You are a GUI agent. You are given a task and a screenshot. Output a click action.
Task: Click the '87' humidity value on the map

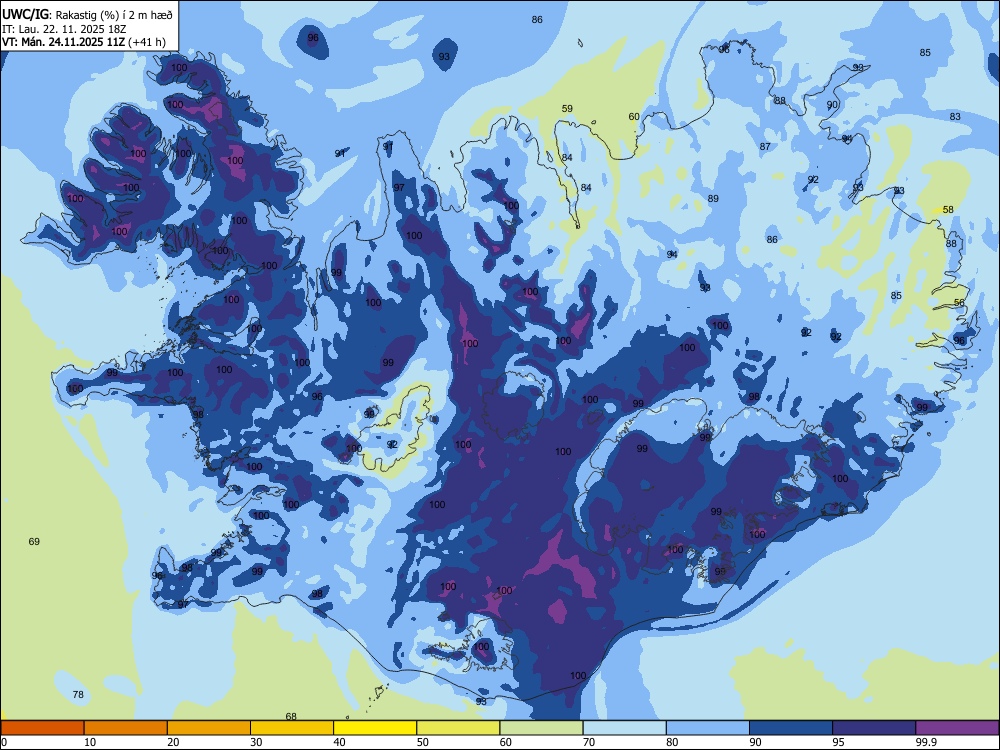coord(765,147)
